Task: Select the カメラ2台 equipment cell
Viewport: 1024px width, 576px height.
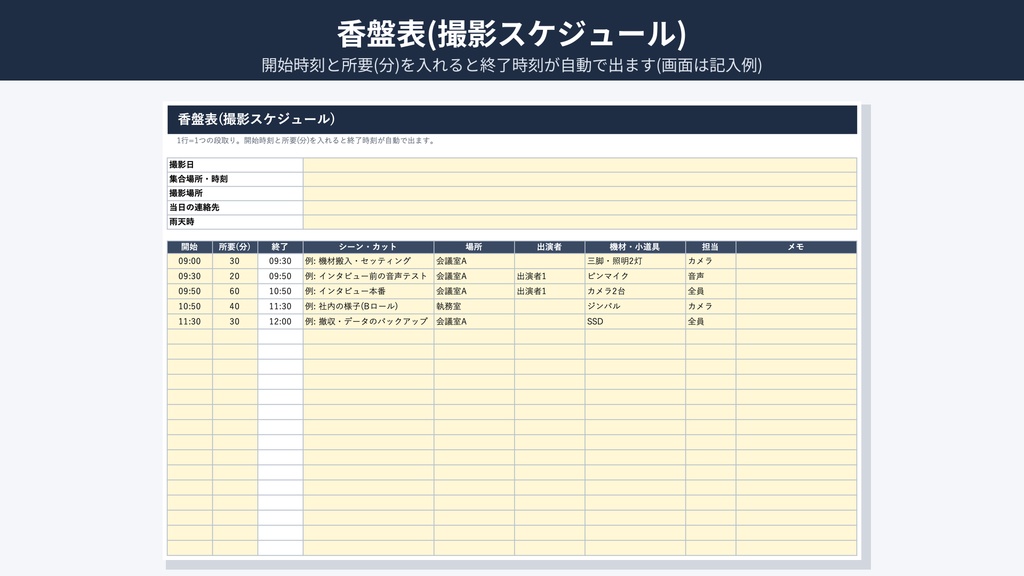Action: [635, 291]
